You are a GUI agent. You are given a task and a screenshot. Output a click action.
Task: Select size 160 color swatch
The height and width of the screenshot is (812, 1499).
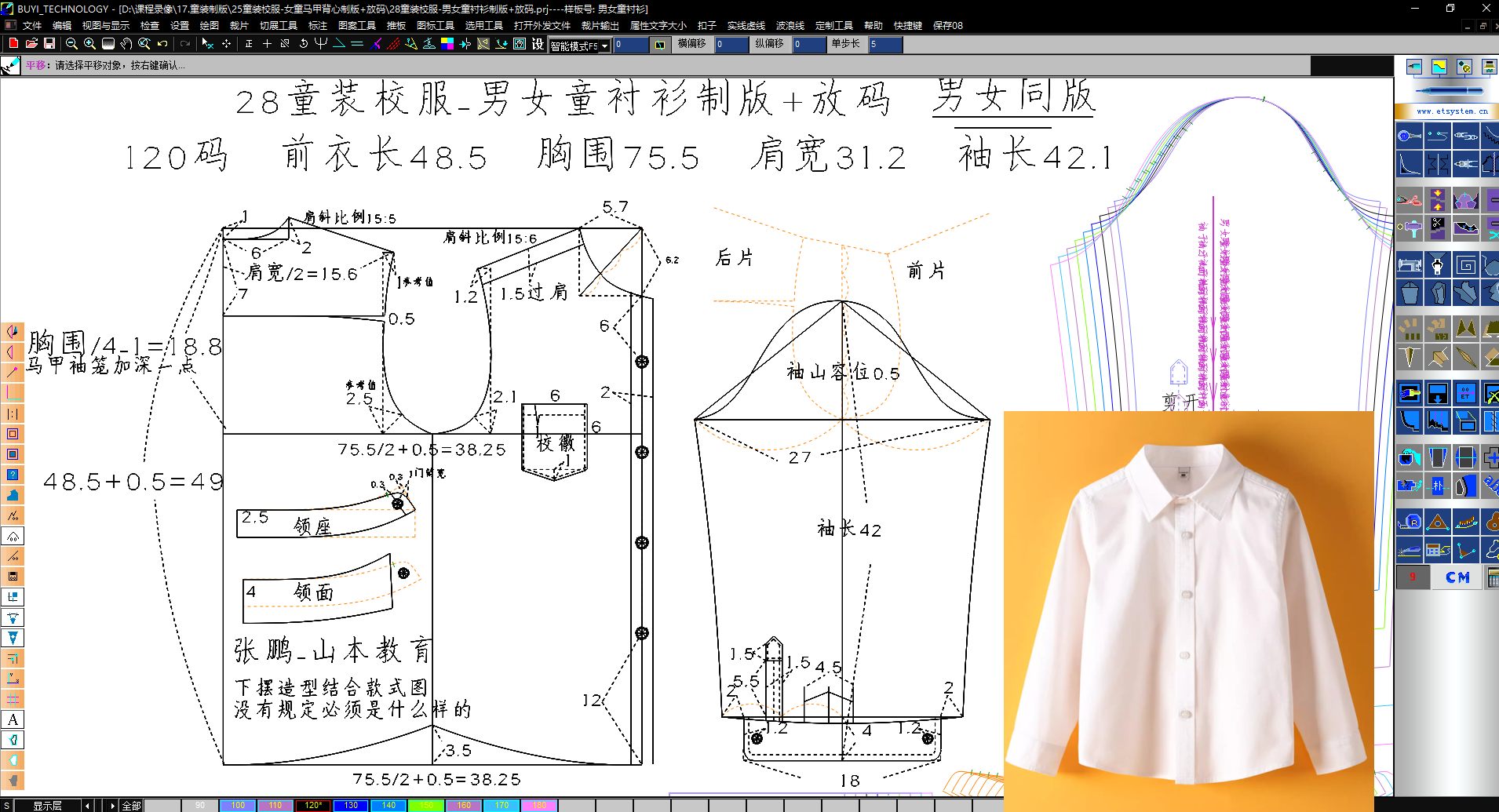[464, 806]
